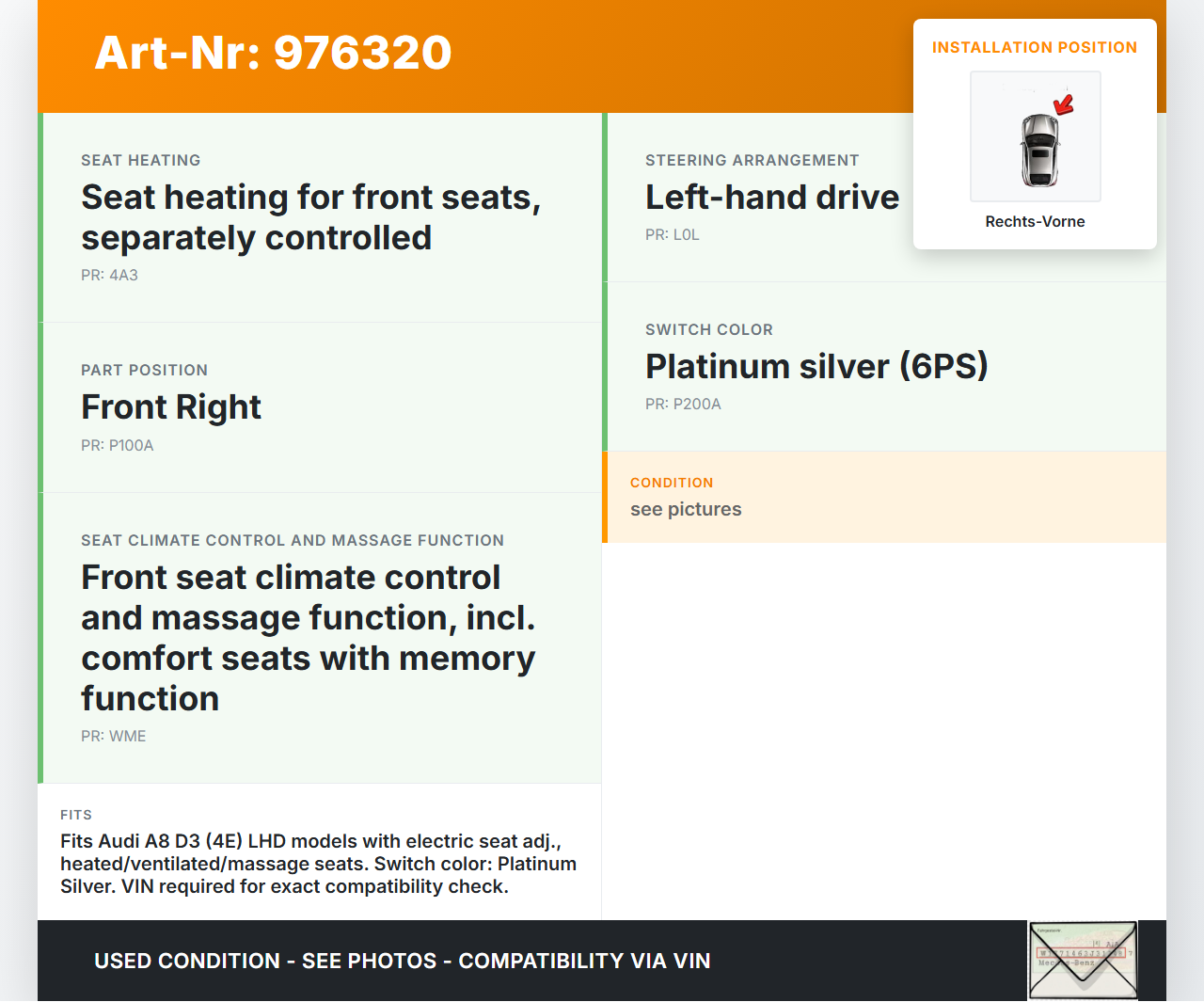The height and width of the screenshot is (1002, 1204).
Task: Click the seat heating description heading
Action: click(310, 217)
